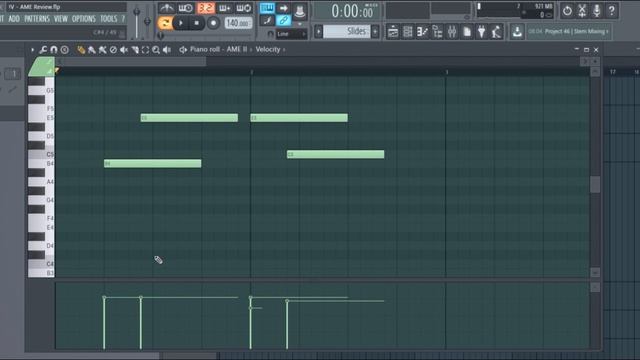Click the Project 46 Stem Mixing hint panel

568,31
